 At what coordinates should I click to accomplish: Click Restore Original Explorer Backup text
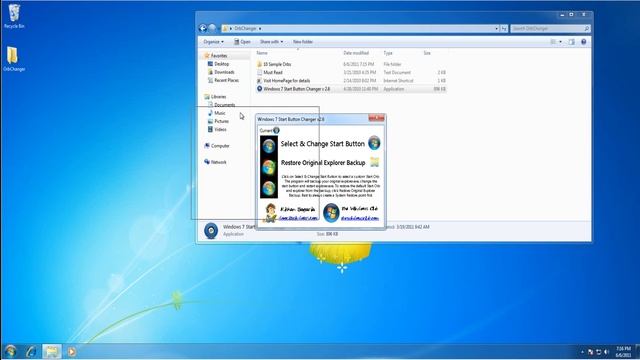[x=323, y=162]
